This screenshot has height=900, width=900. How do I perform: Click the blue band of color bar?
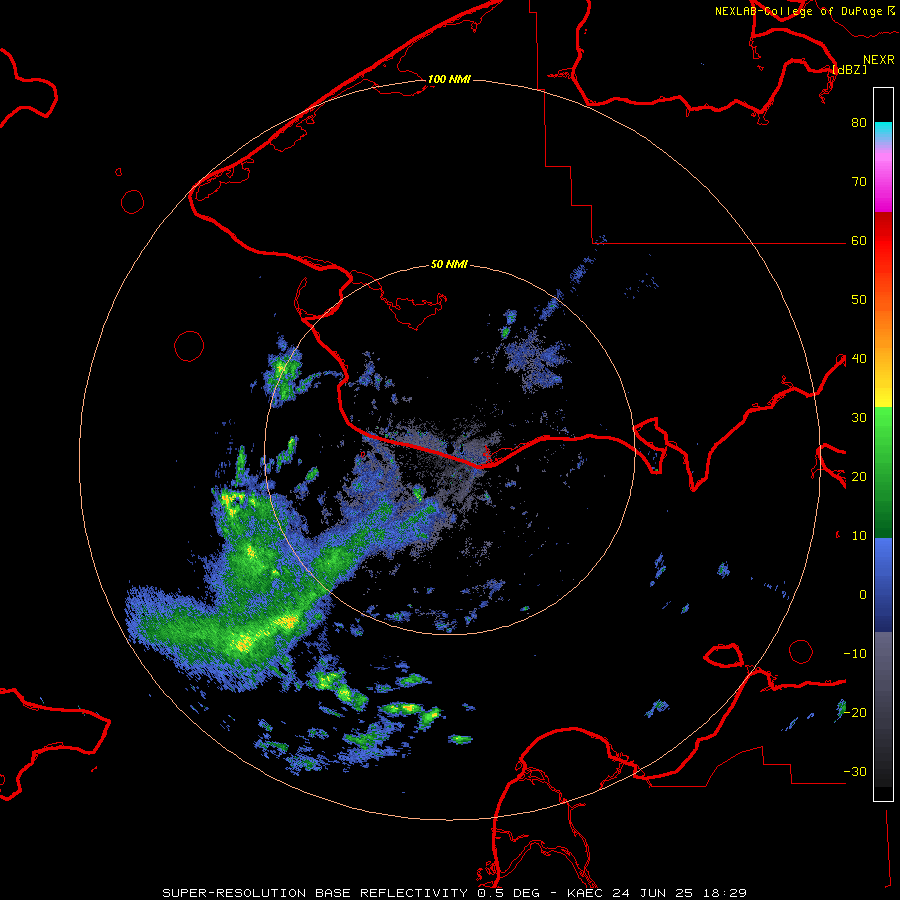[x=883, y=585]
